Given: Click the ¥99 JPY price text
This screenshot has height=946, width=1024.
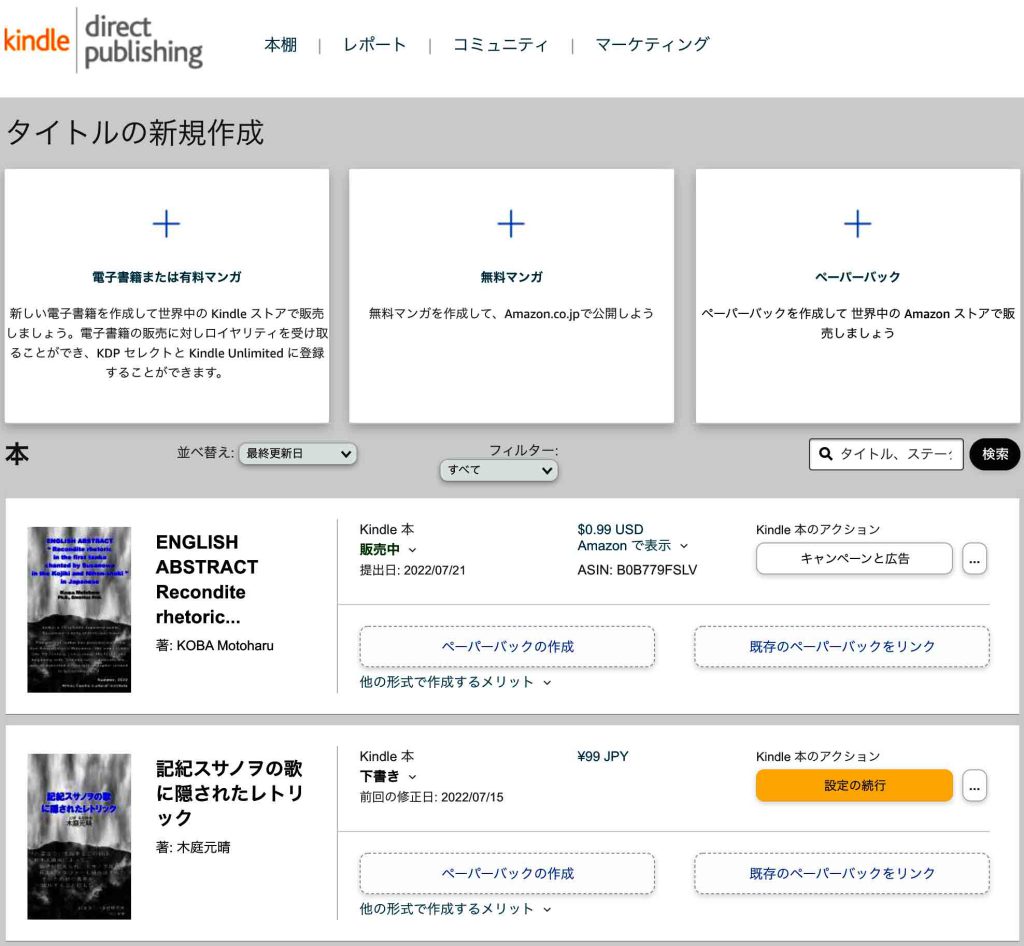Looking at the screenshot, I should coord(602,756).
